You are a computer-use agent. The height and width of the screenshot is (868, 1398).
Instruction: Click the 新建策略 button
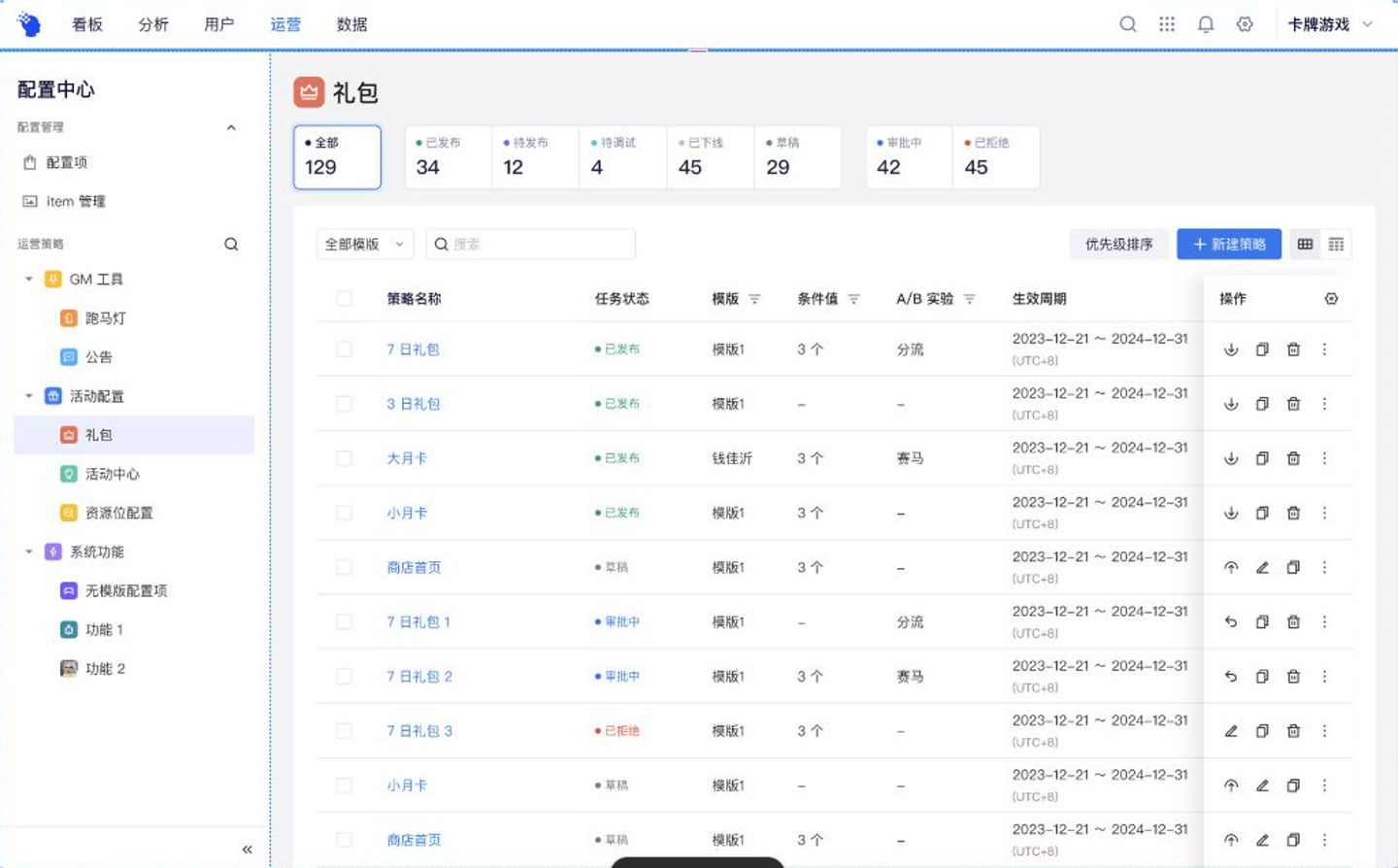coord(1229,245)
